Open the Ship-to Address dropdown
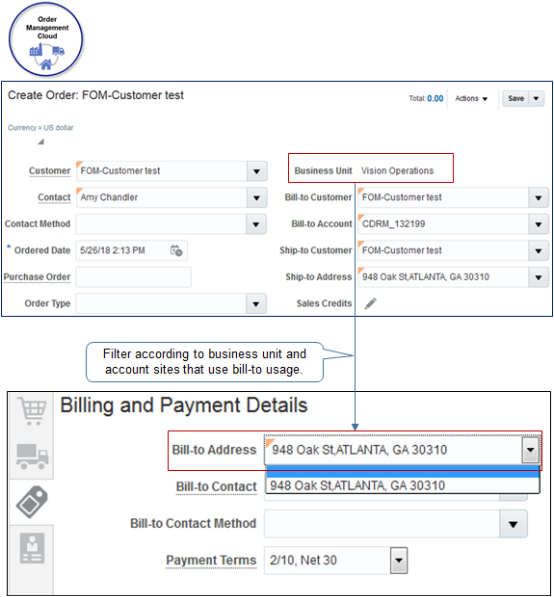The width and height of the screenshot is (554, 597). pyautogui.click(x=538, y=277)
